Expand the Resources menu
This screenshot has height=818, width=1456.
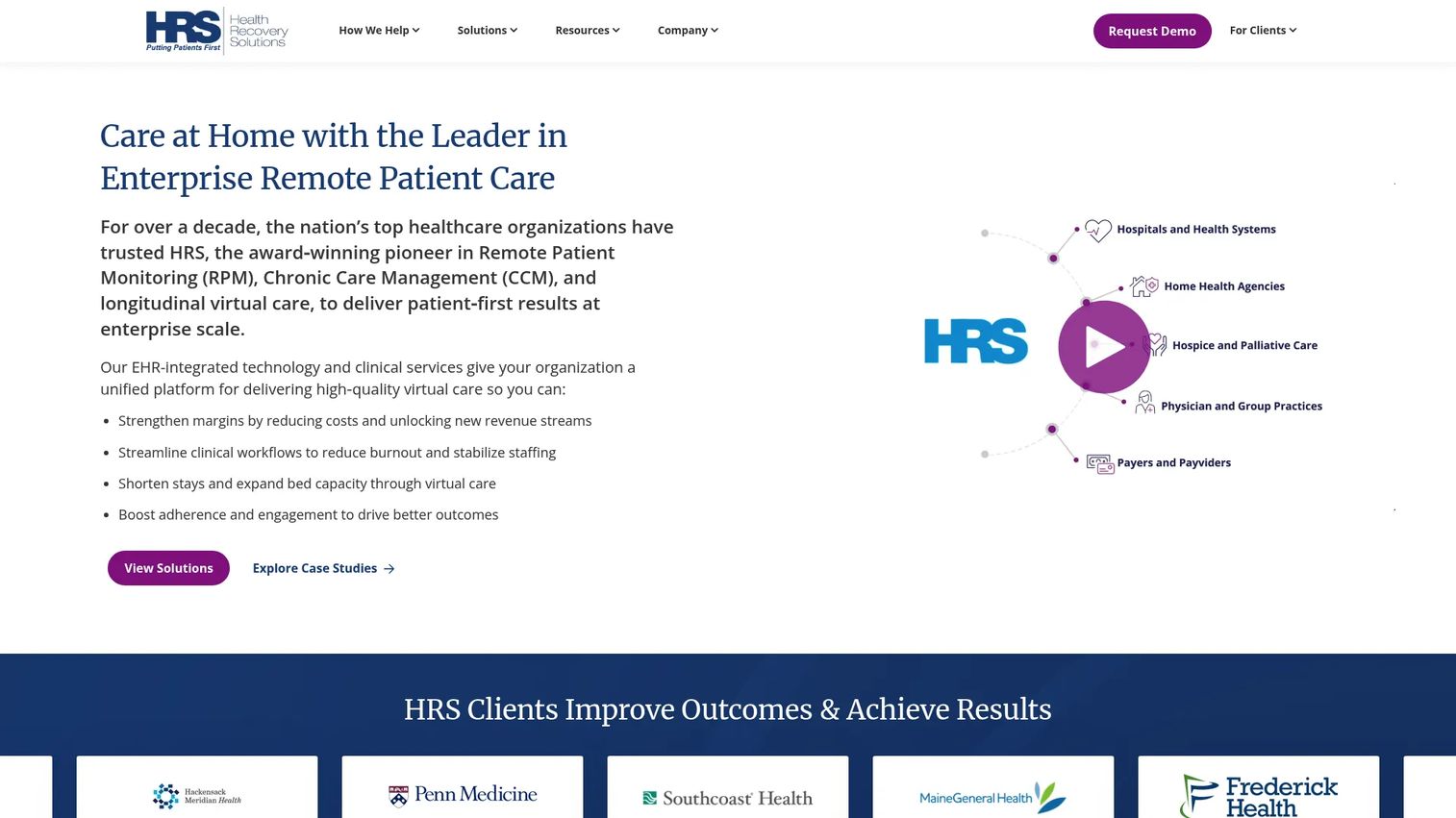click(588, 31)
